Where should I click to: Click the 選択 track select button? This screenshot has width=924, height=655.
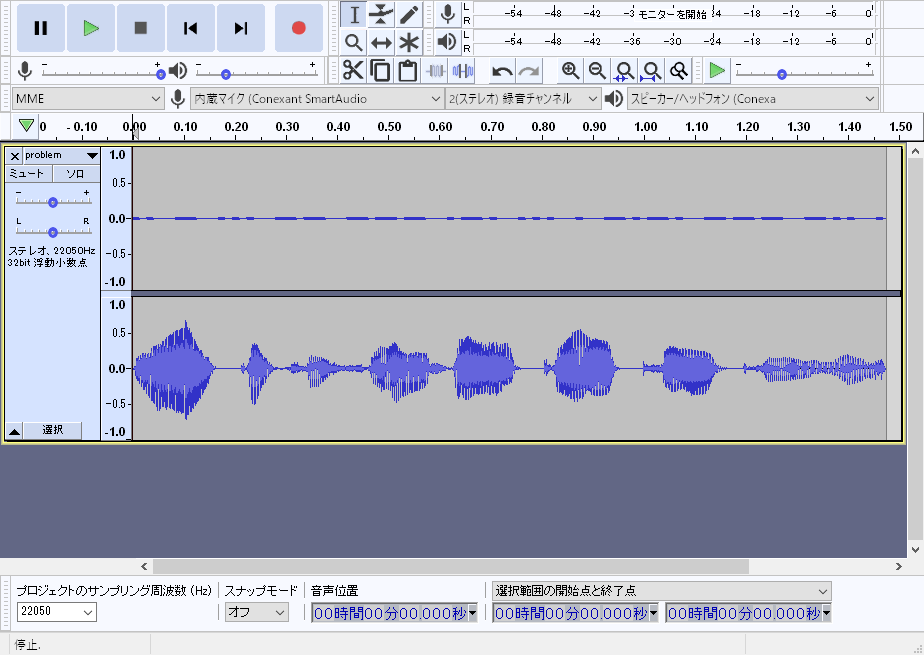52,430
